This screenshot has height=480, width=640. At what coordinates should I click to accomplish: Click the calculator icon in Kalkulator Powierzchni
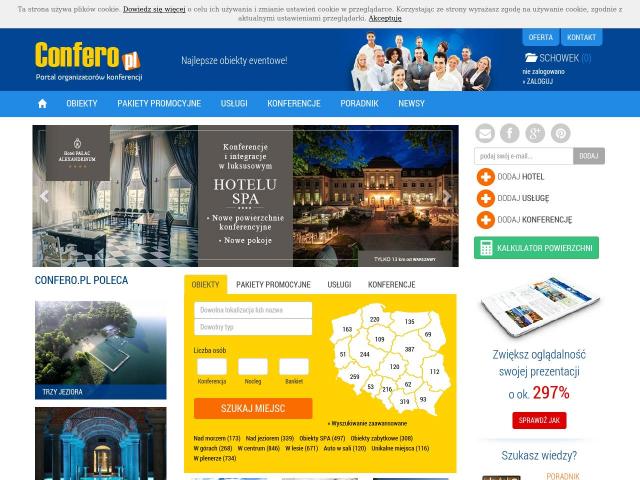coord(486,248)
